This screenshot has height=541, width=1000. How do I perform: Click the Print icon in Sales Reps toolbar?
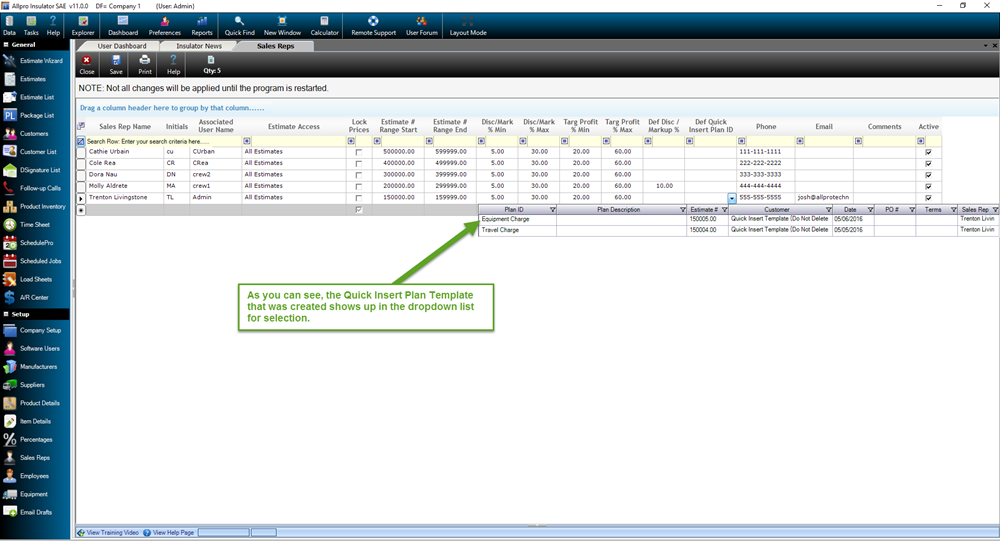[x=145, y=64]
